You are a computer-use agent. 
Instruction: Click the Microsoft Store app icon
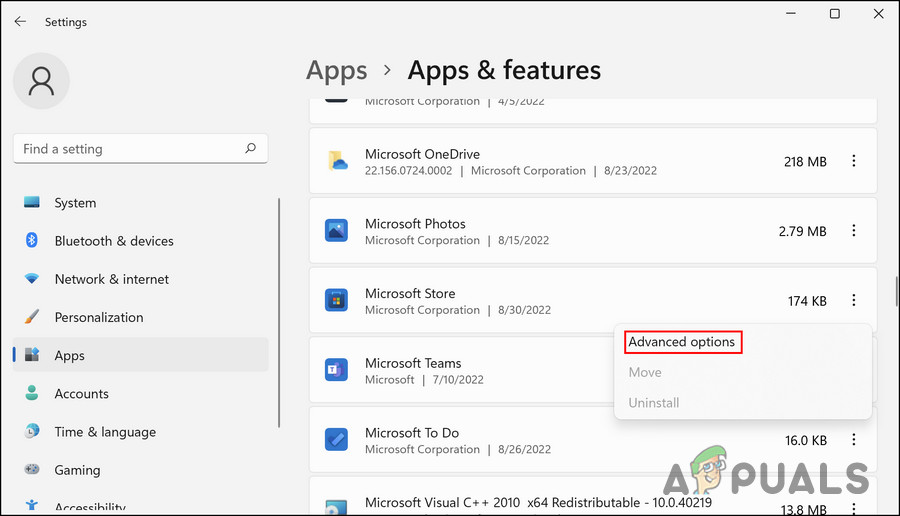click(336, 300)
